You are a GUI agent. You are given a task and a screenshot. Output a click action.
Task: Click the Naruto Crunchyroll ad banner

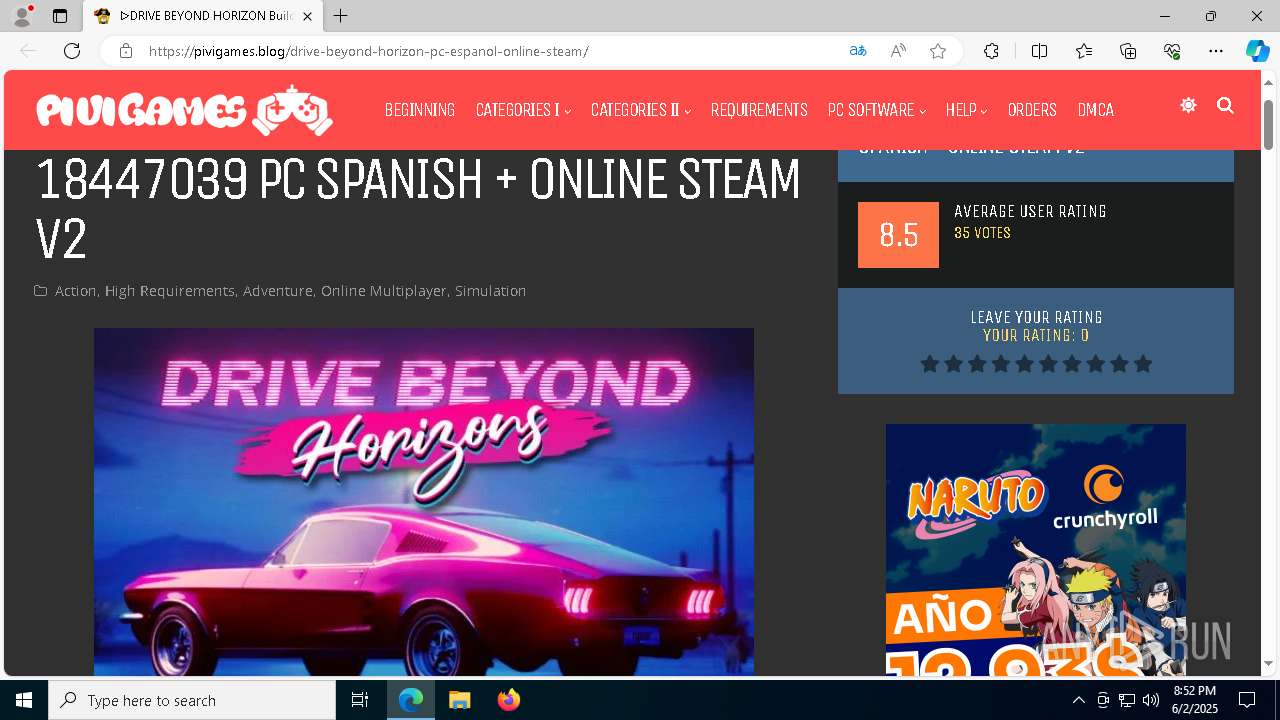(1036, 550)
